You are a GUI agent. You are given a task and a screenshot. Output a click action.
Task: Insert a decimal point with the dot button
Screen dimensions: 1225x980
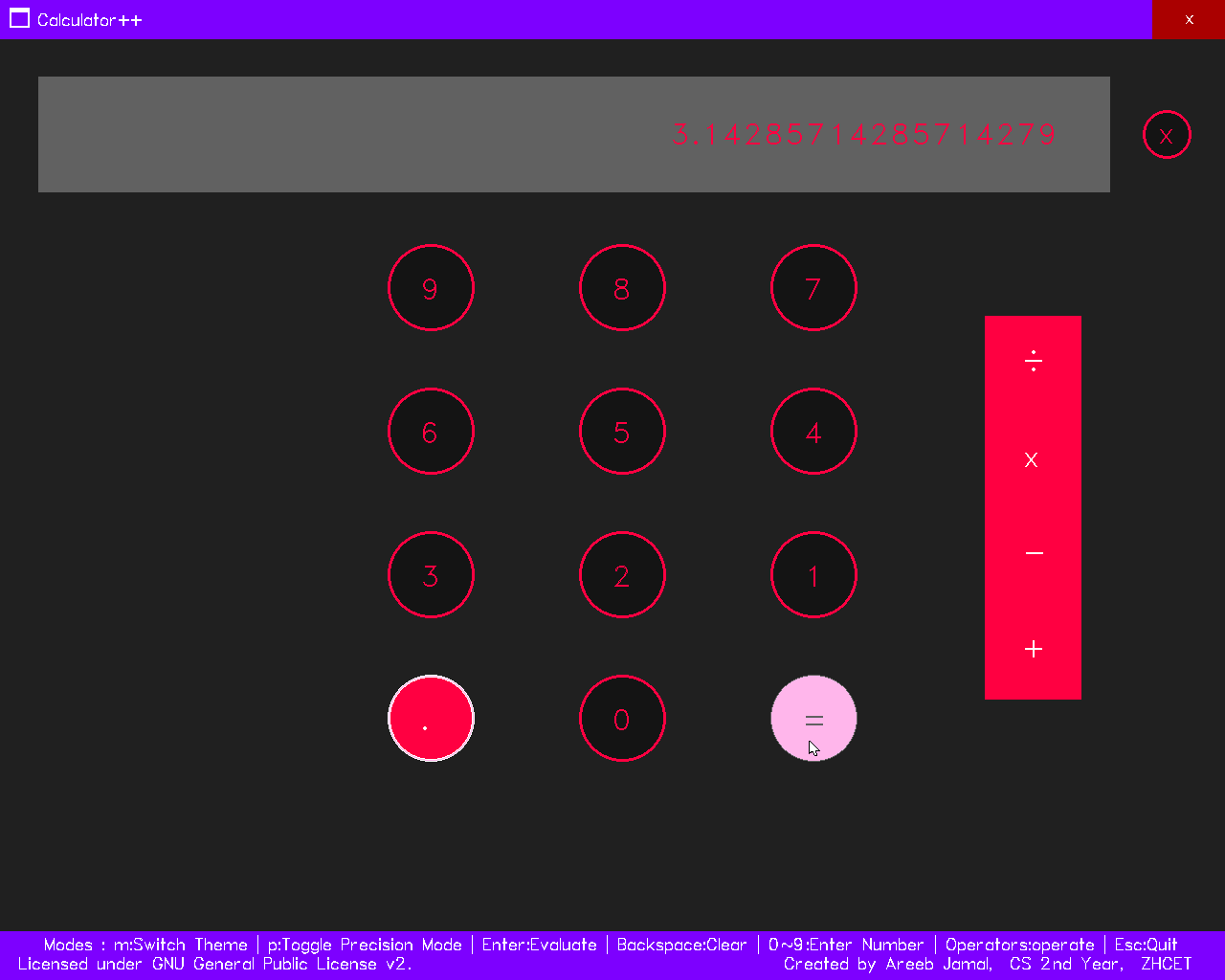pos(431,719)
